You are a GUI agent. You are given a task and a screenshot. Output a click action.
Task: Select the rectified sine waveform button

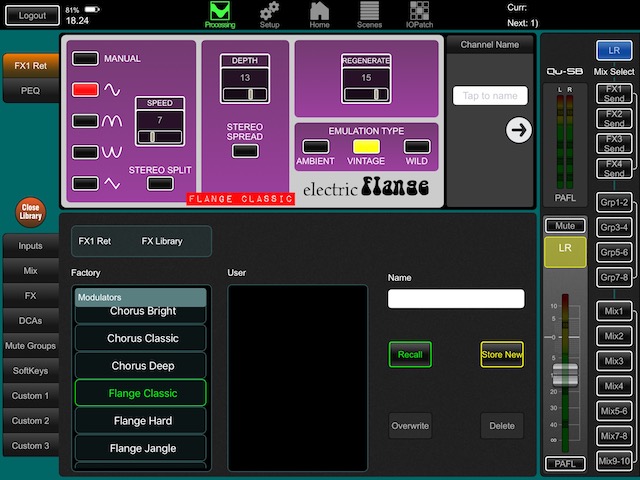pyautogui.click(x=85, y=121)
